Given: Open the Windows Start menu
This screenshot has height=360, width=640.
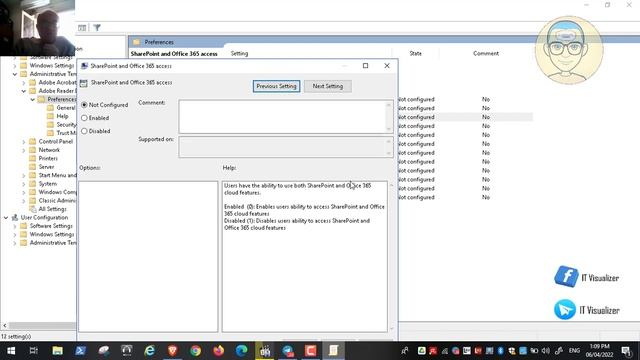Looking at the screenshot, I should tap(11, 351).
